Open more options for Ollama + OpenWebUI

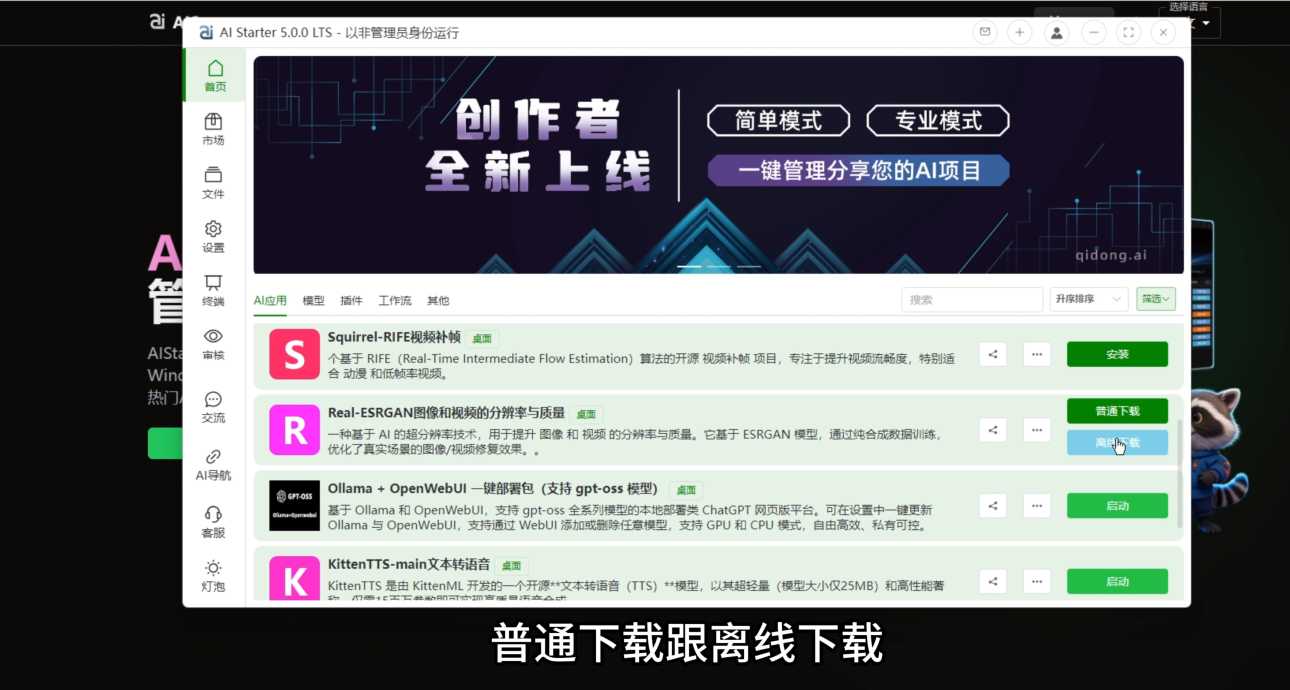(x=1037, y=506)
